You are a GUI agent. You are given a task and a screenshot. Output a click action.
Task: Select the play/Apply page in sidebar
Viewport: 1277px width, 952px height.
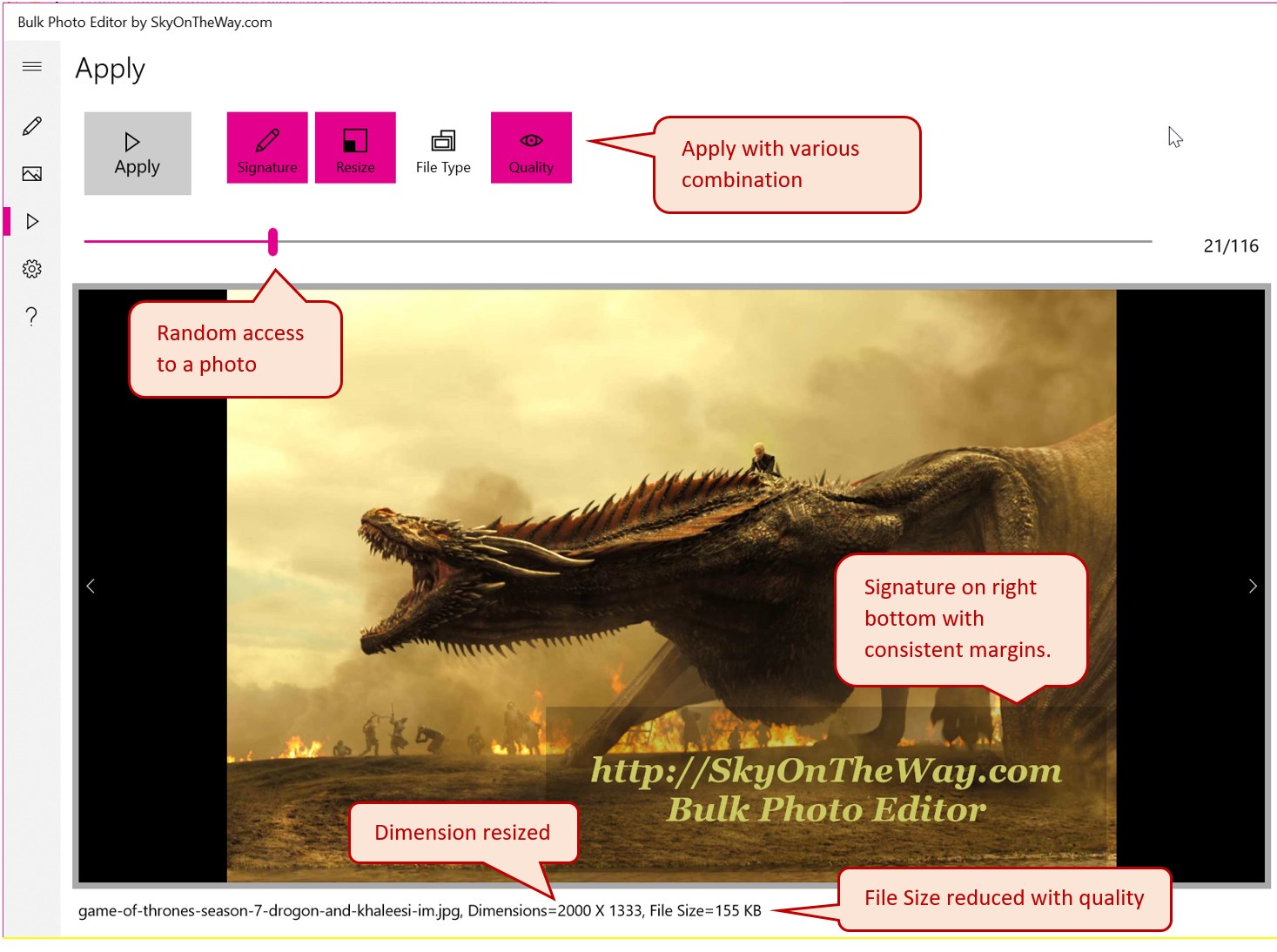(32, 221)
